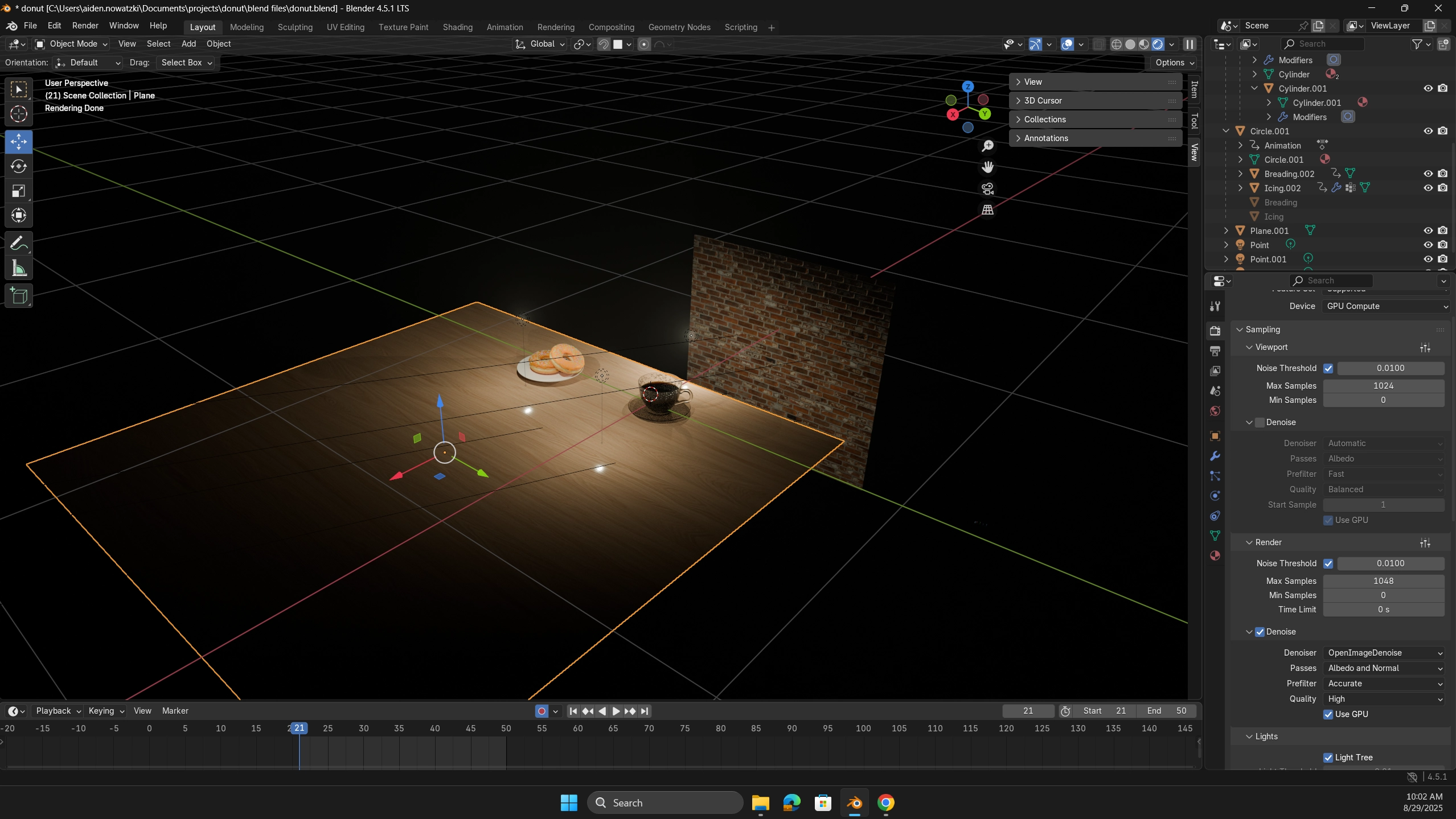Hide Plane.001 with its eye icon
Viewport: 1456px width, 819px height.
(1428, 231)
